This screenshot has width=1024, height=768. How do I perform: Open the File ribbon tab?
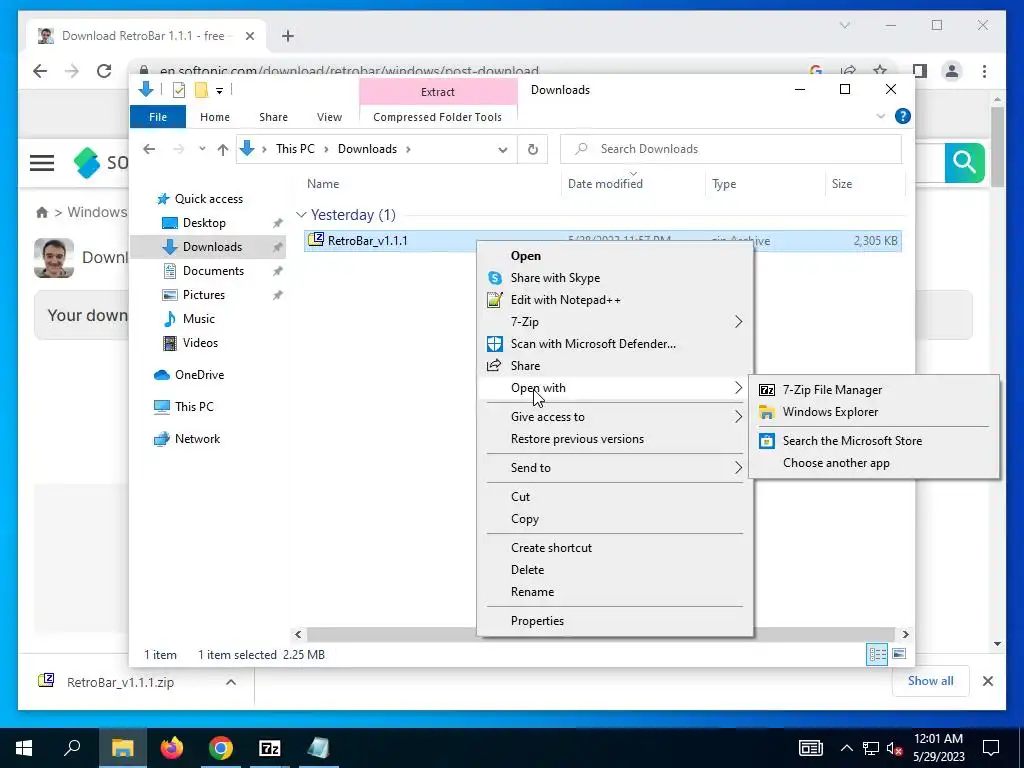click(158, 117)
